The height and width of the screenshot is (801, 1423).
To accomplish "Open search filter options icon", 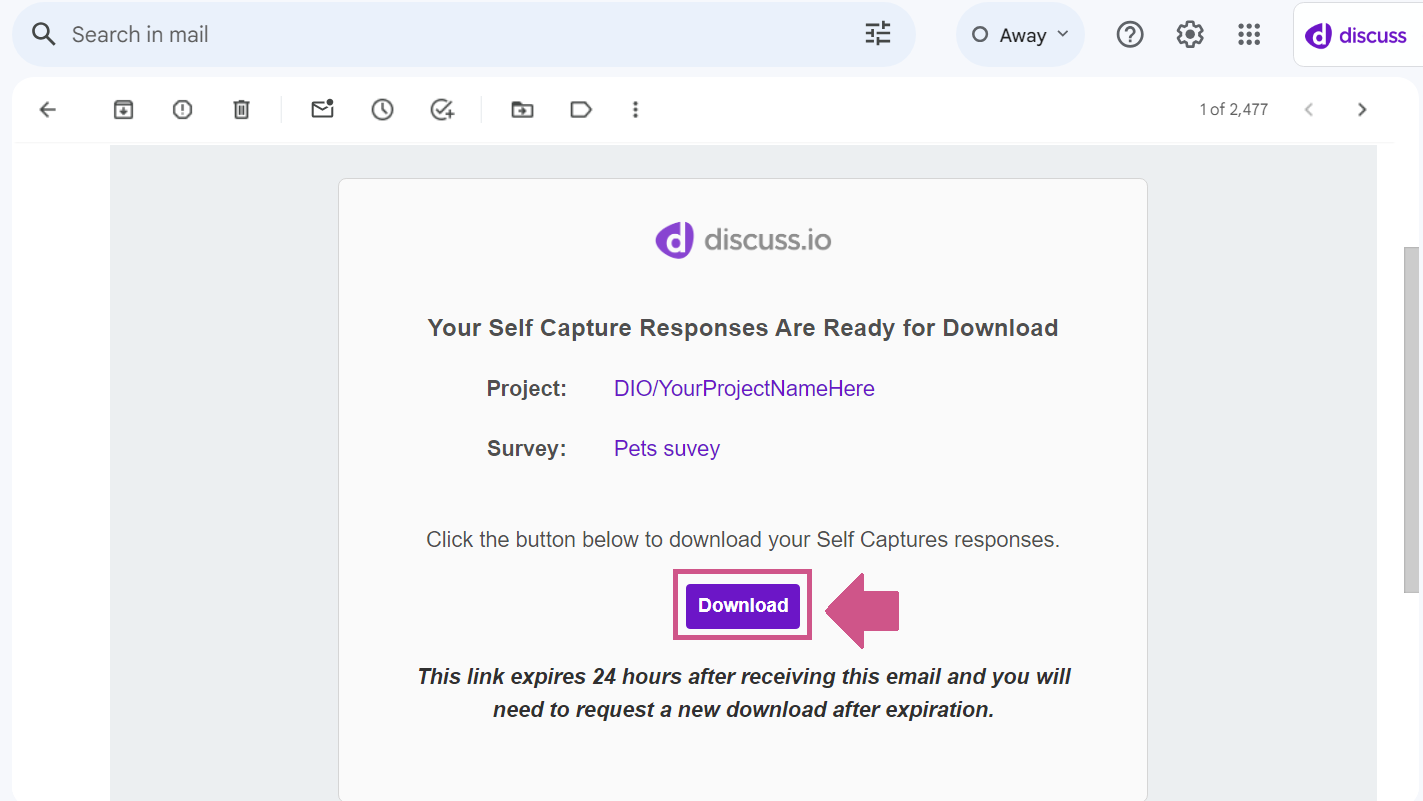I will pos(878,35).
